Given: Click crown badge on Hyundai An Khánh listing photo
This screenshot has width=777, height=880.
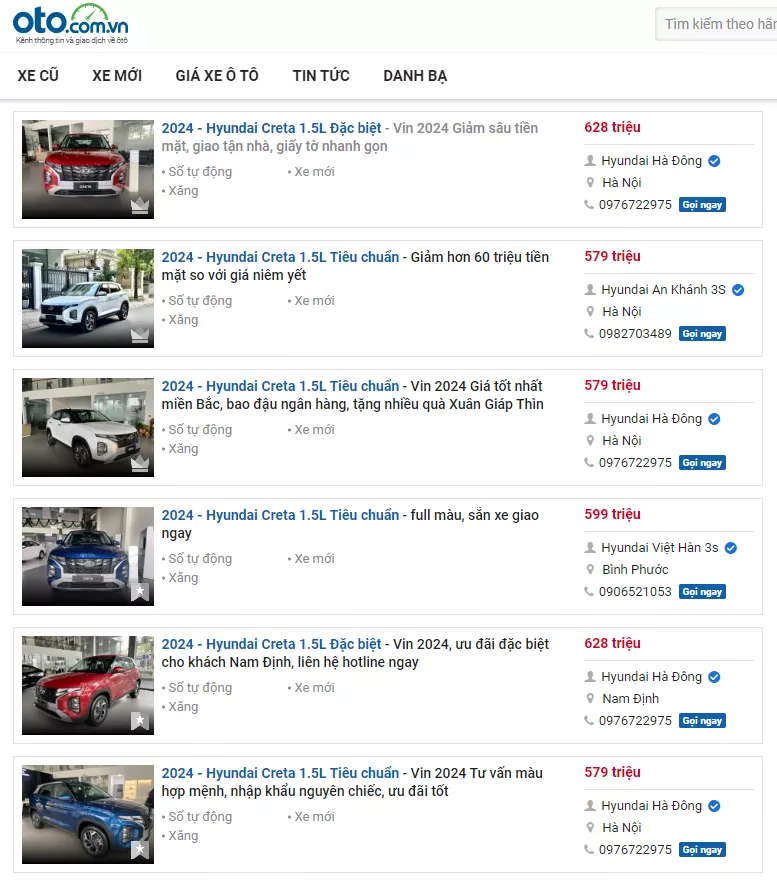Looking at the screenshot, I should pyautogui.click(x=140, y=335).
